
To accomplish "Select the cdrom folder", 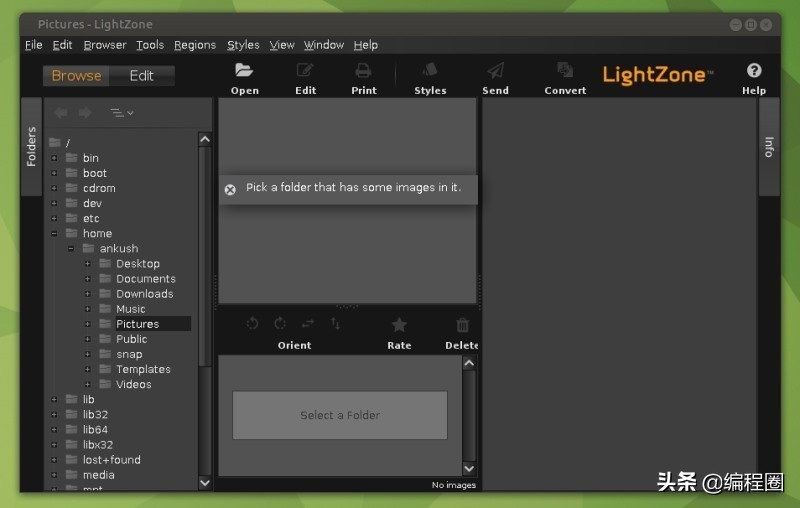I will pyautogui.click(x=99, y=188).
